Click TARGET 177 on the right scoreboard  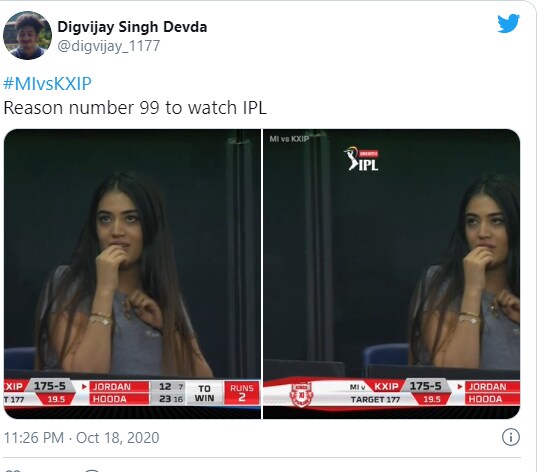point(375,400)
